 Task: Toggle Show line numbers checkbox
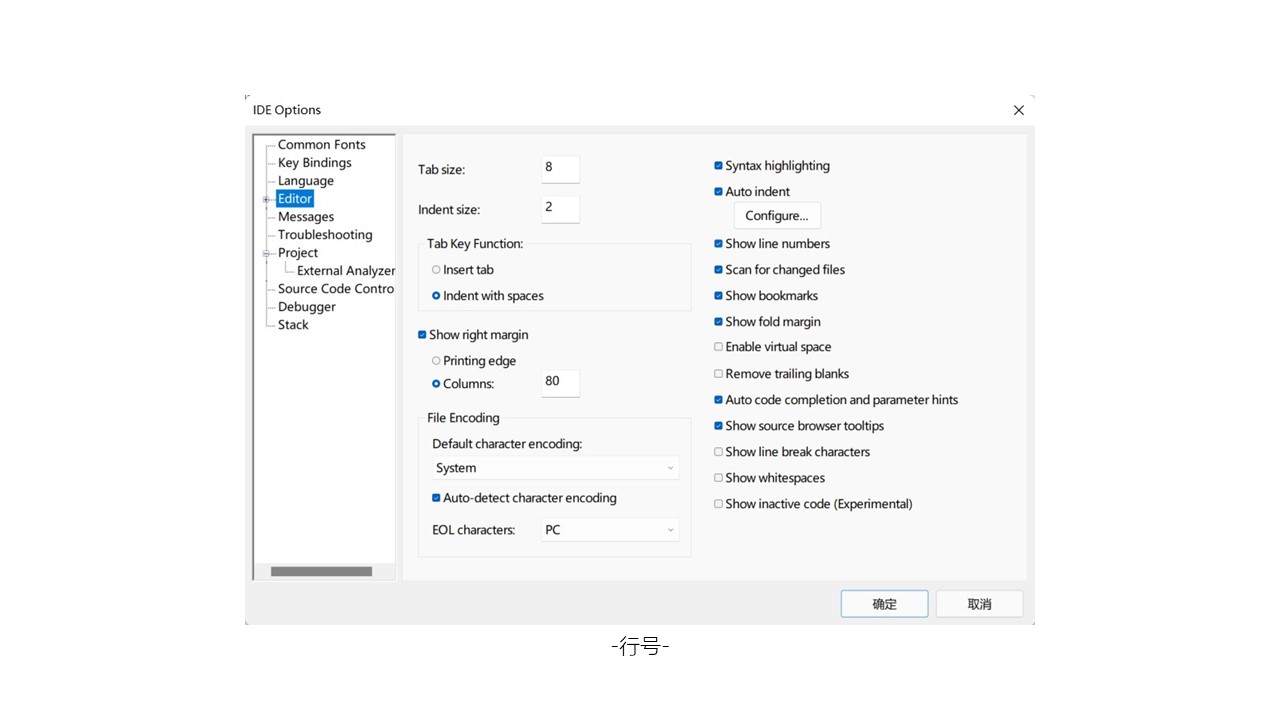[x=718, y=244]
